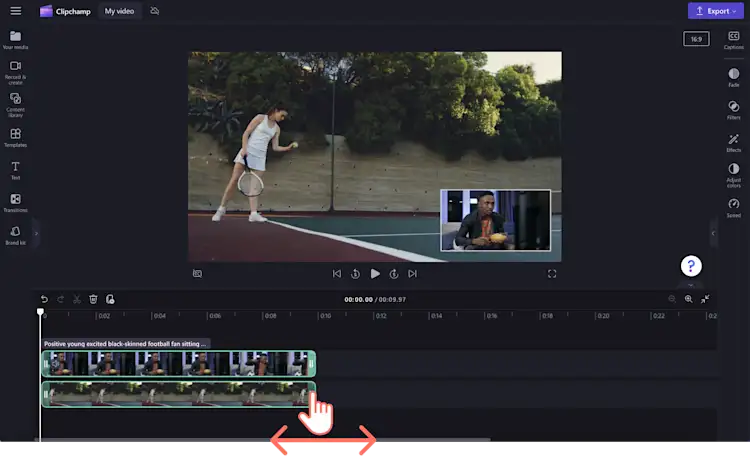The width and height of the screenshot is (750, 456).
Task: Undo the last action
Action: (44, 300)
